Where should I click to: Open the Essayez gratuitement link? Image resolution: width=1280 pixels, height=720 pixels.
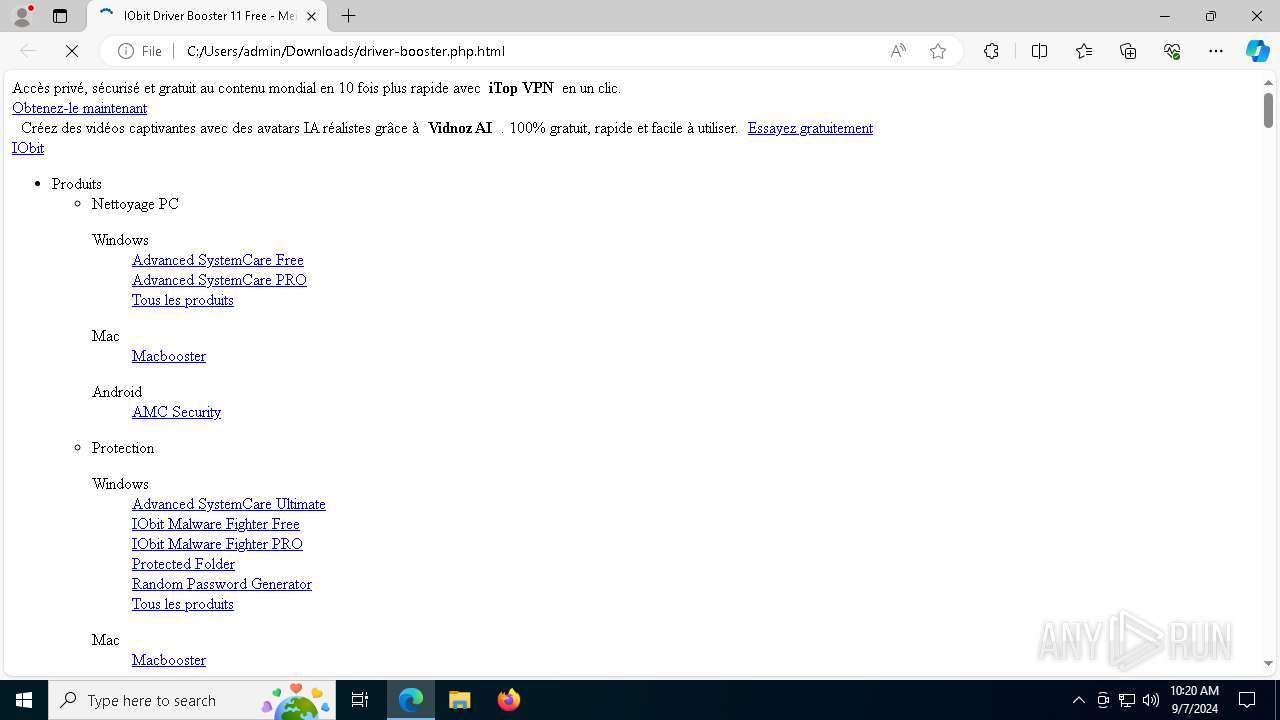(810, 128)
